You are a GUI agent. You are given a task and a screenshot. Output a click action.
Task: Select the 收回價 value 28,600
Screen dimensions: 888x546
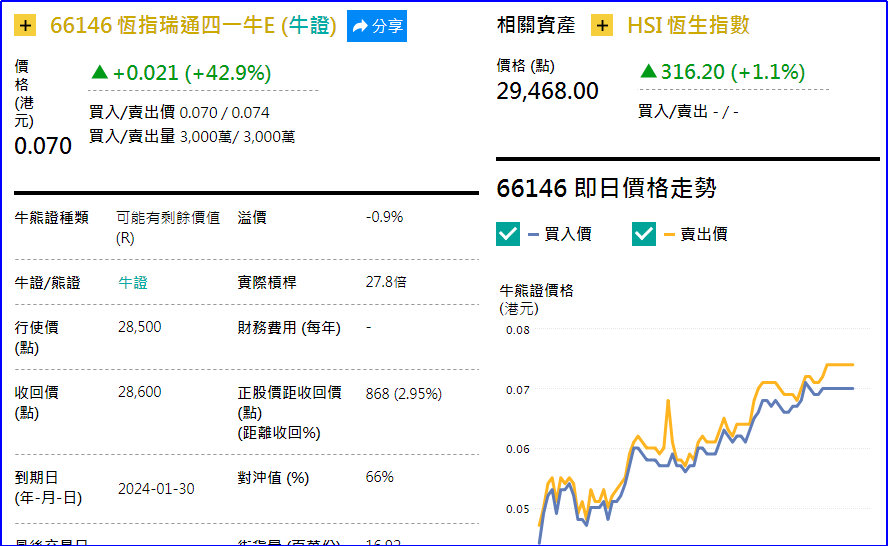(x=139, y=392)
